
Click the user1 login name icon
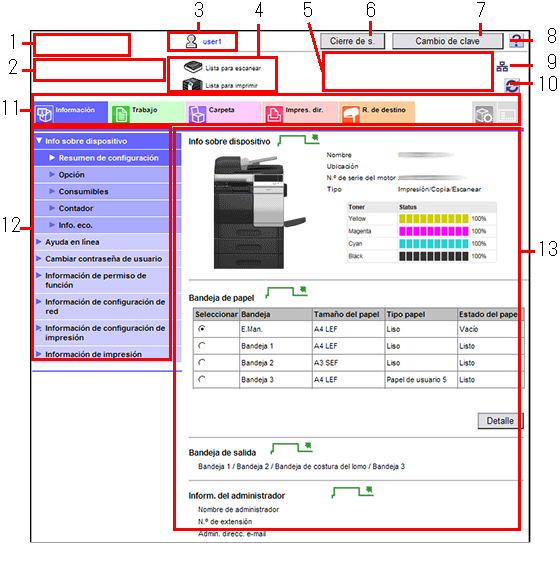tap(191, 42)
